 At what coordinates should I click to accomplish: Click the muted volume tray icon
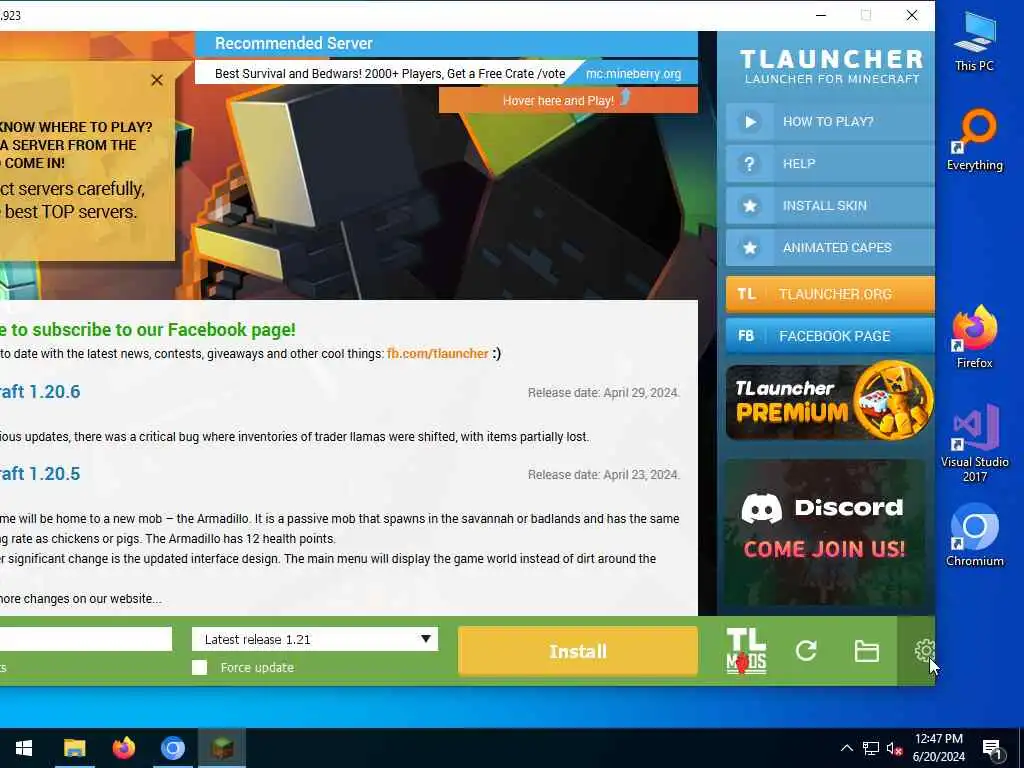894,748
